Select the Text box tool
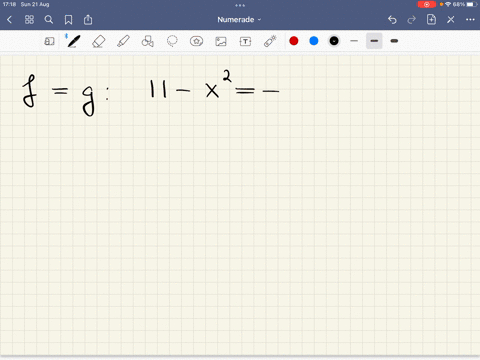Screen dimensions: 480x360 tap(245, 41)
